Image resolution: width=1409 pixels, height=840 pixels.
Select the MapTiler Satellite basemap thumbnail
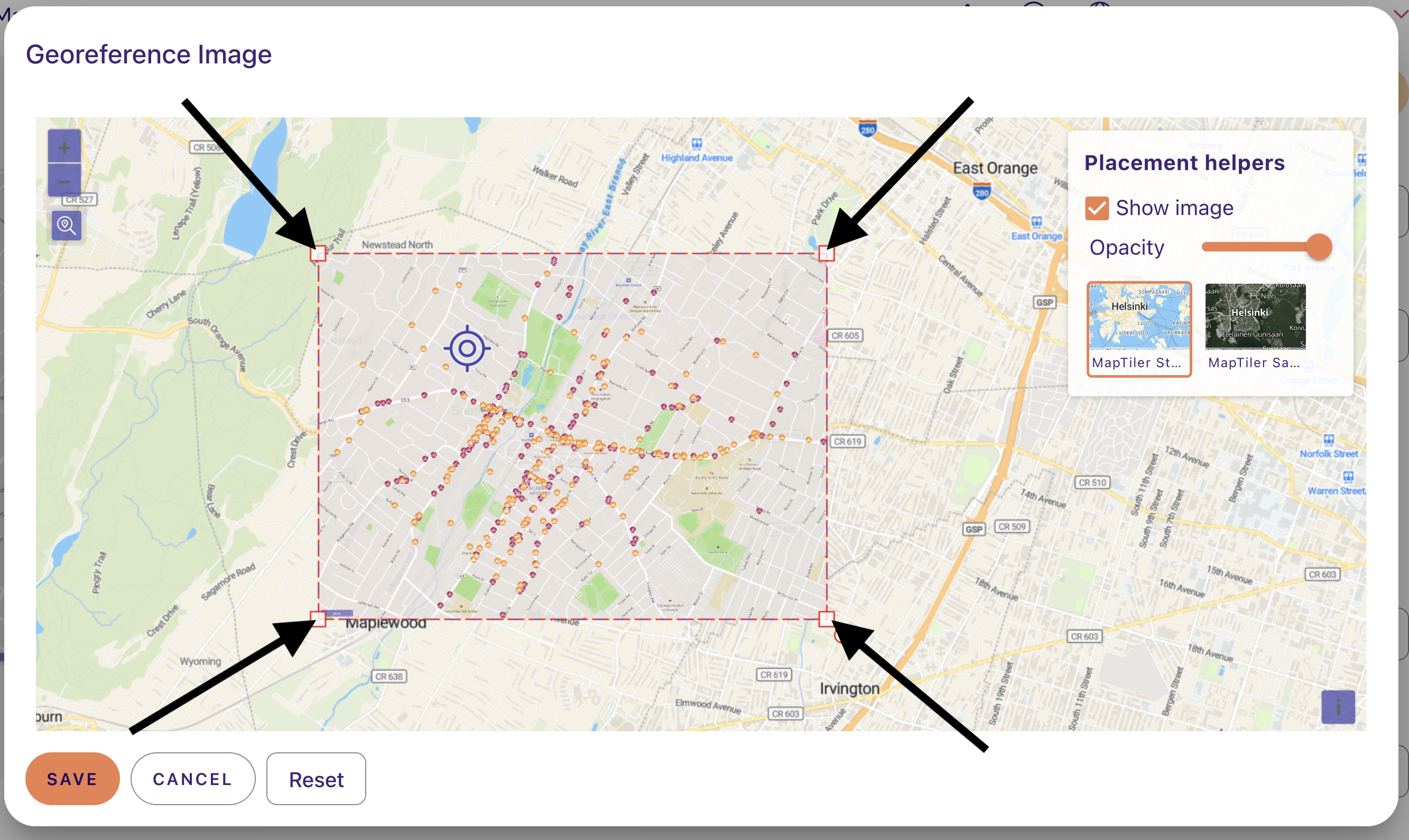pyautogui.click(x=1255, y=329)
